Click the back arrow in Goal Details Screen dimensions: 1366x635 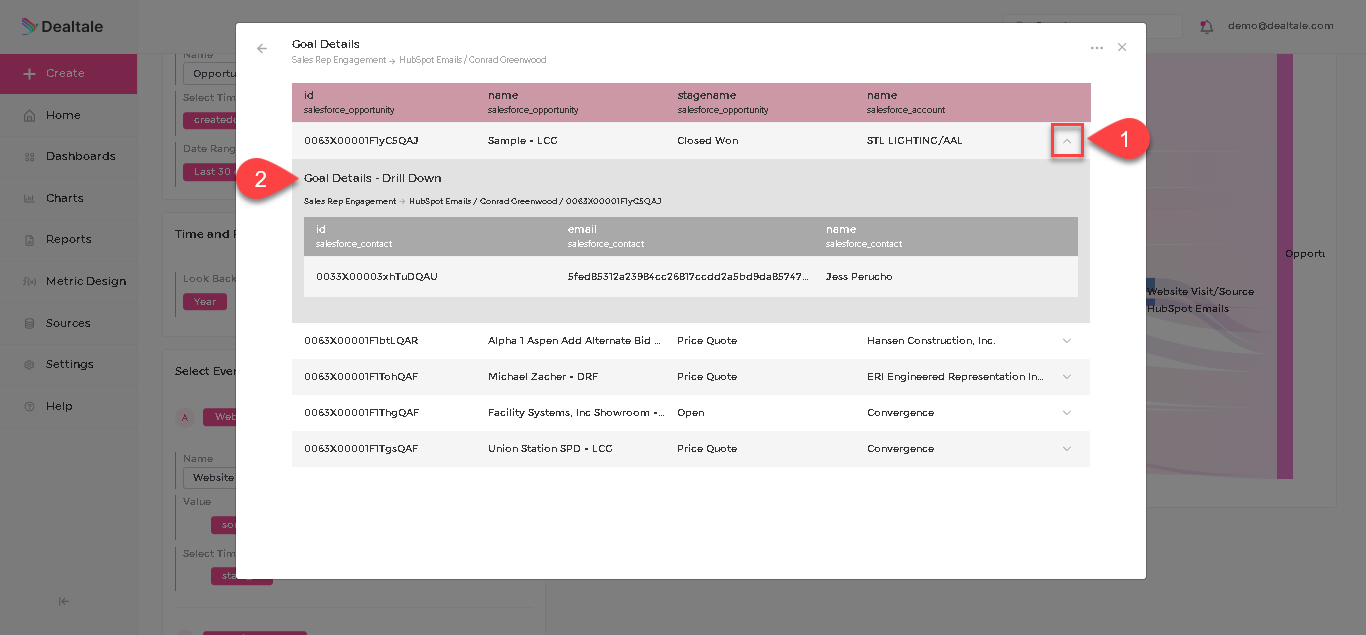[x=262, y=48]
